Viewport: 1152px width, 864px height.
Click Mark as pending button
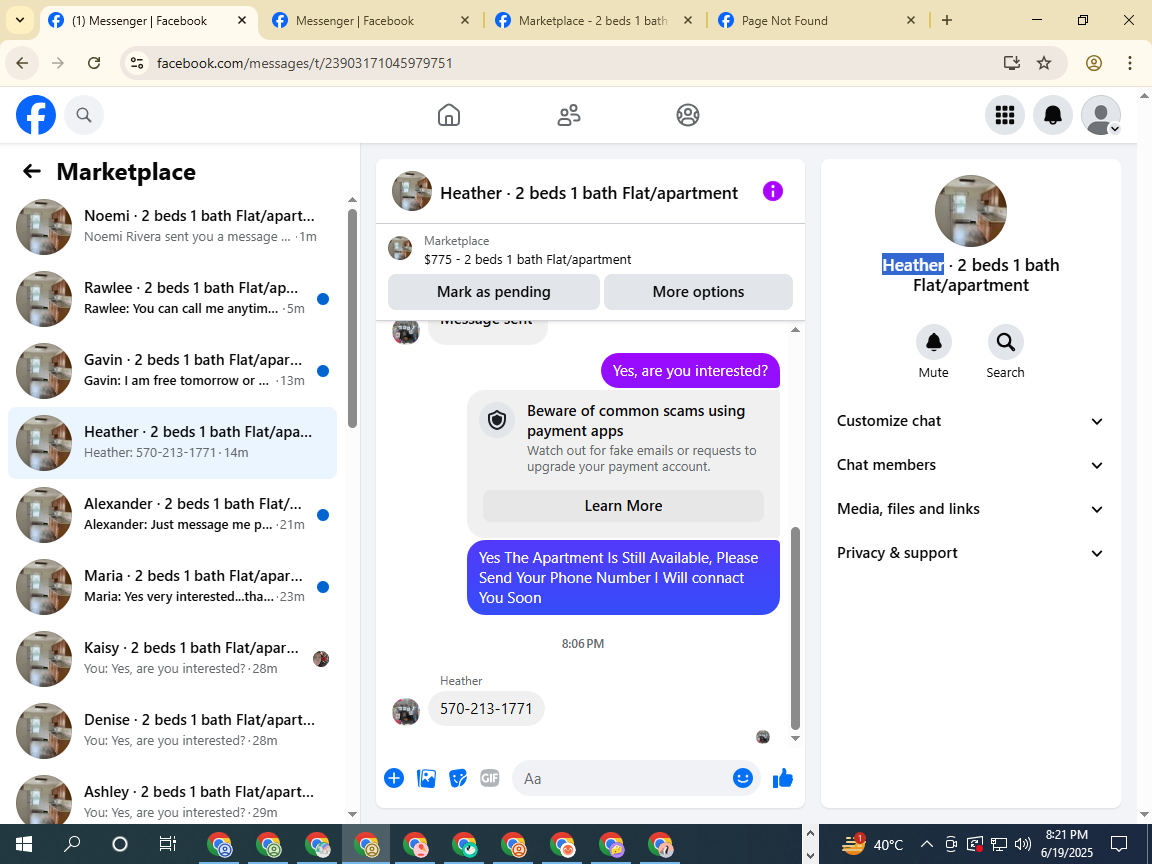pyautogui.click(x=494, y=292)
